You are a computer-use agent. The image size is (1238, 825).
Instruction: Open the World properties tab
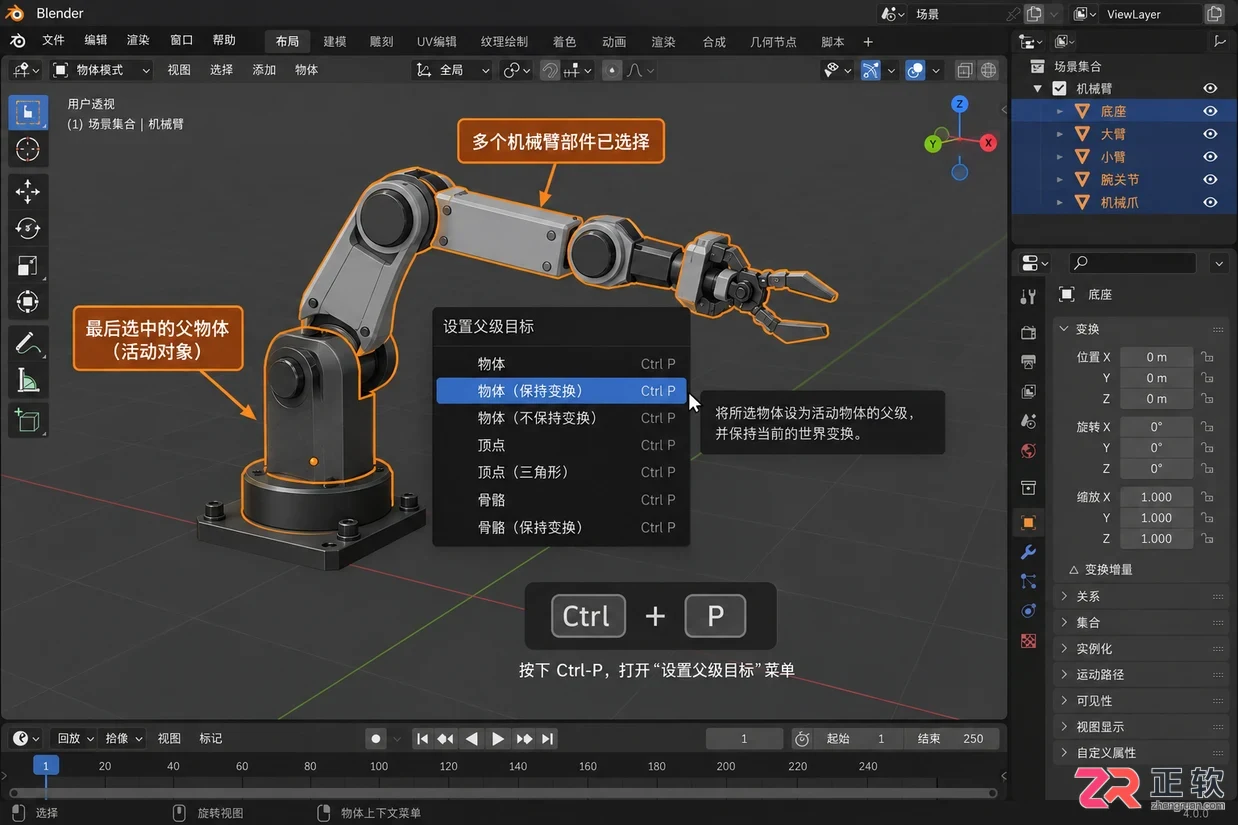[x=1028, y=452]
